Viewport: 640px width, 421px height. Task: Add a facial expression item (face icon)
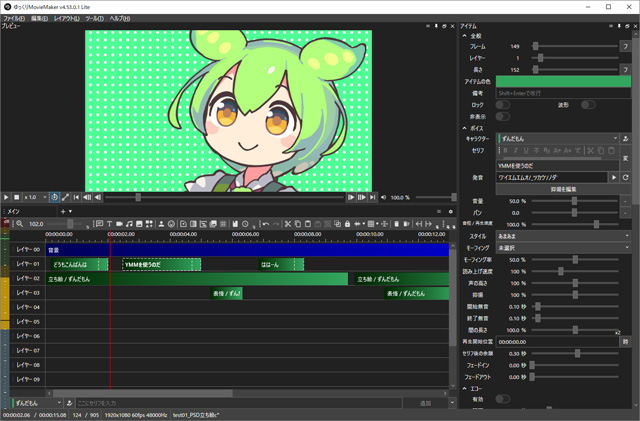(x=171, y=224)
